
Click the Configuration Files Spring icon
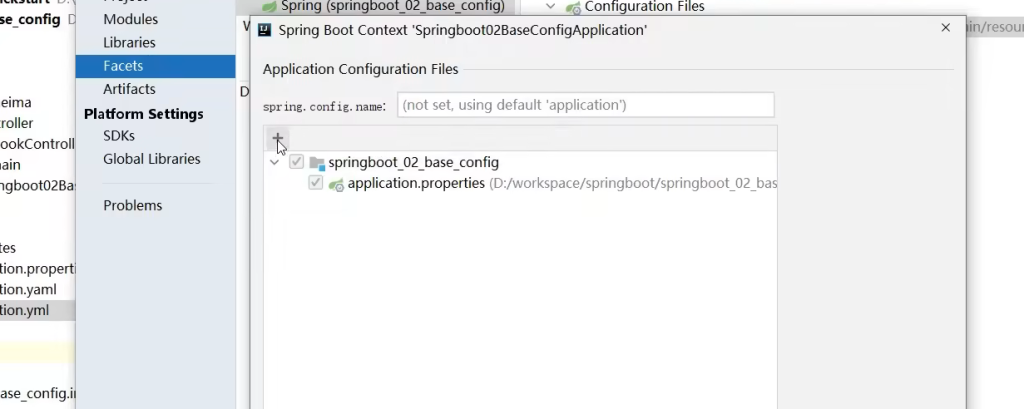click(572, 7)
